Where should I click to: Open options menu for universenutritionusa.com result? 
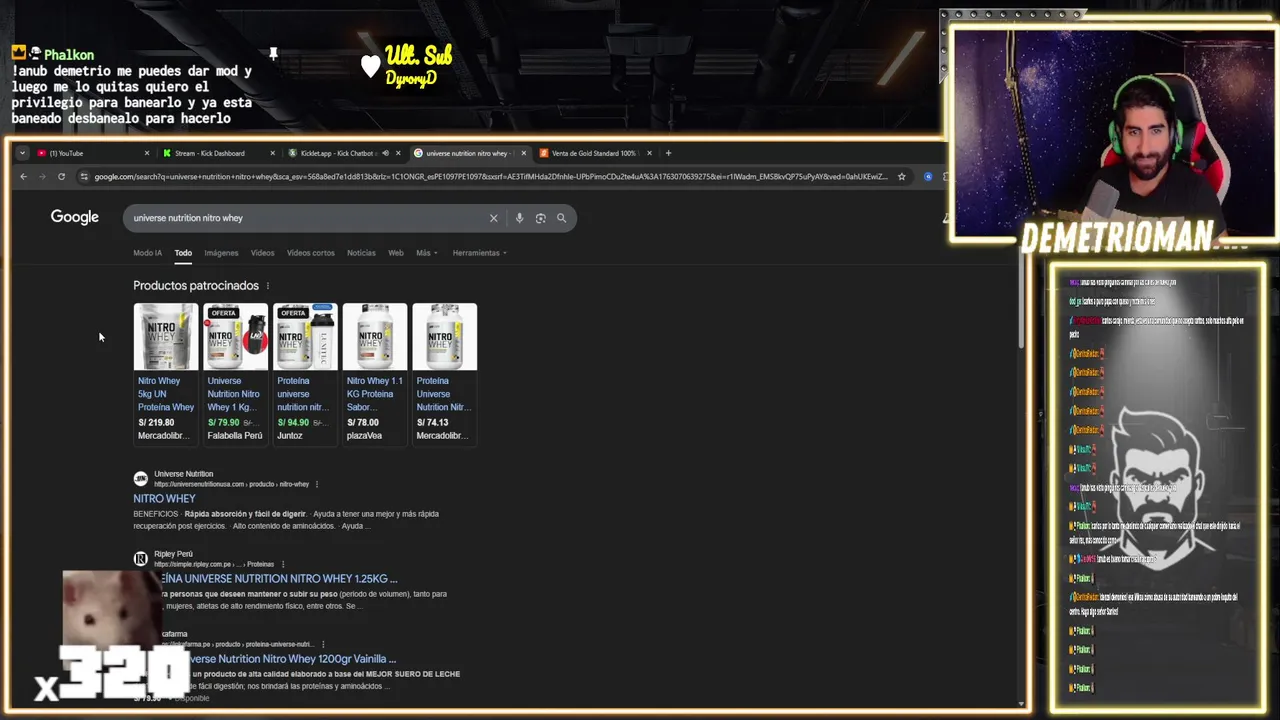coord(317,484)
